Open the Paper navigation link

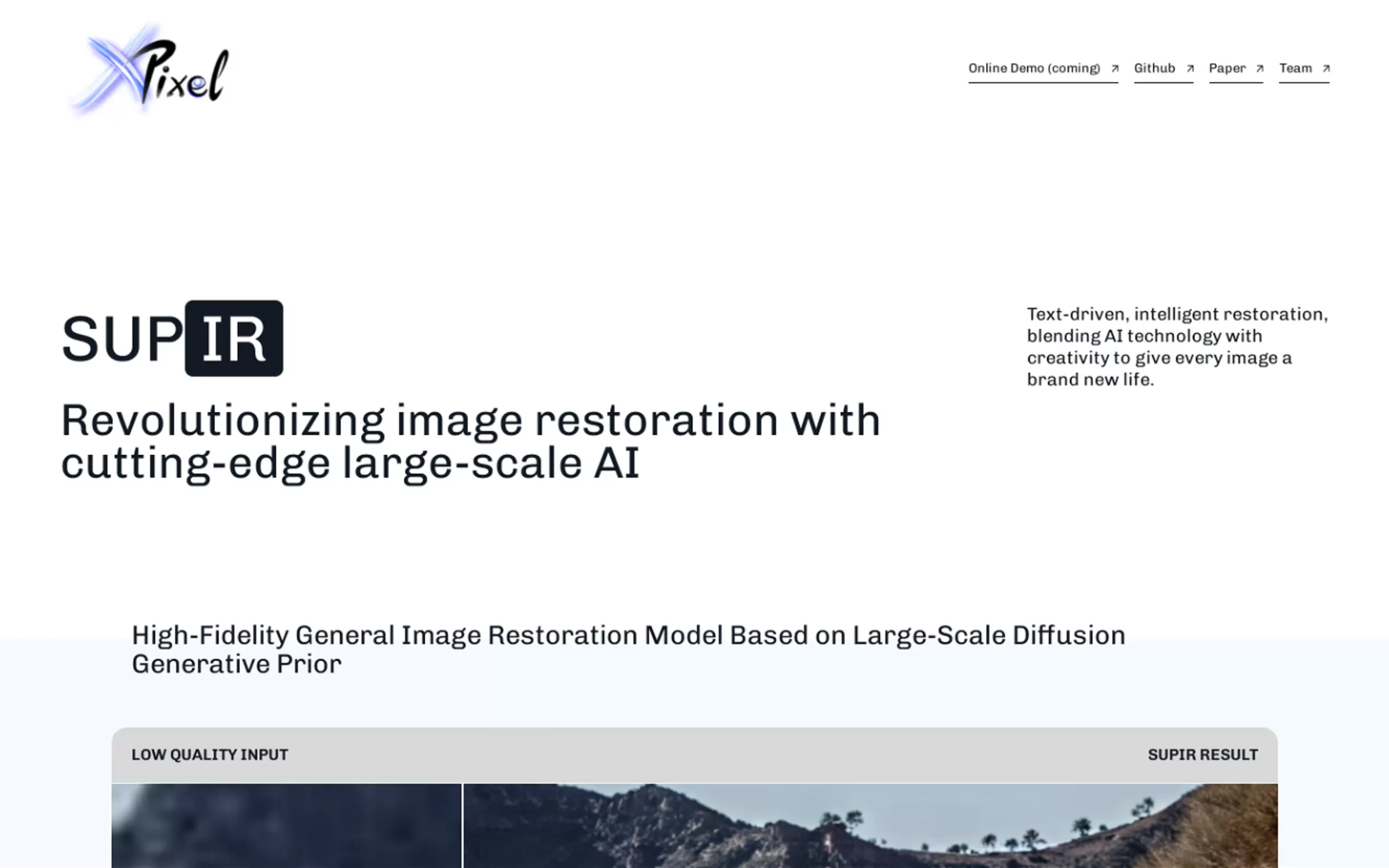tap(1227, 68)
